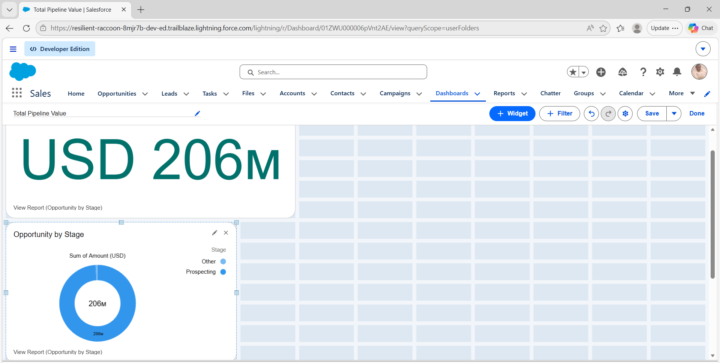The height and width of the screenshot is (363, 720).
Task: Open the notifications bell
Action: pyautogui.click(x=677, y=72)
